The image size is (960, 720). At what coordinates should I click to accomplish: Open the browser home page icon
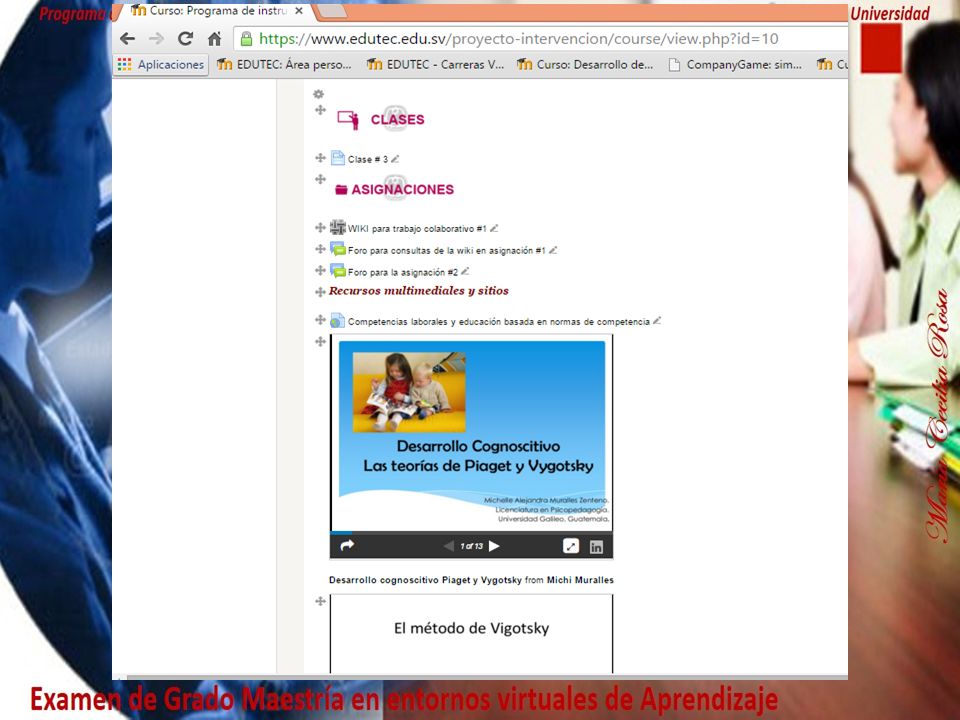click(214, 39)
